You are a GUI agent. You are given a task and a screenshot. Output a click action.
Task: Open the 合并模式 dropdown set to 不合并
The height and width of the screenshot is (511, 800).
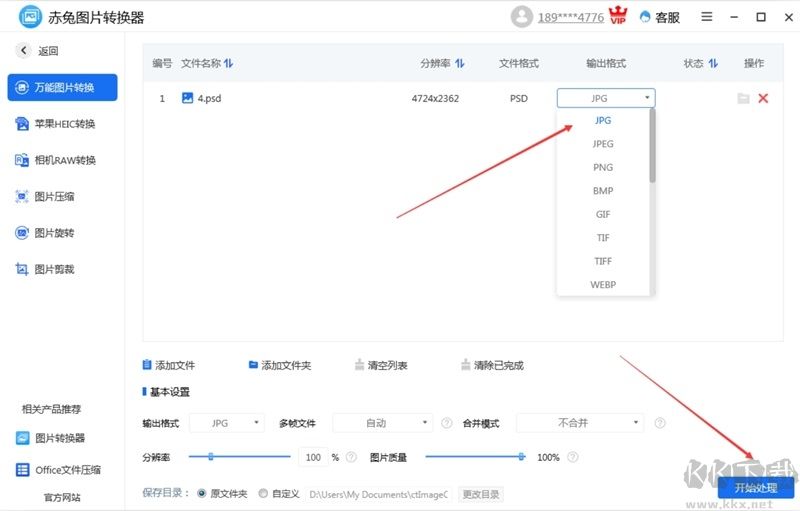(580, 423)
